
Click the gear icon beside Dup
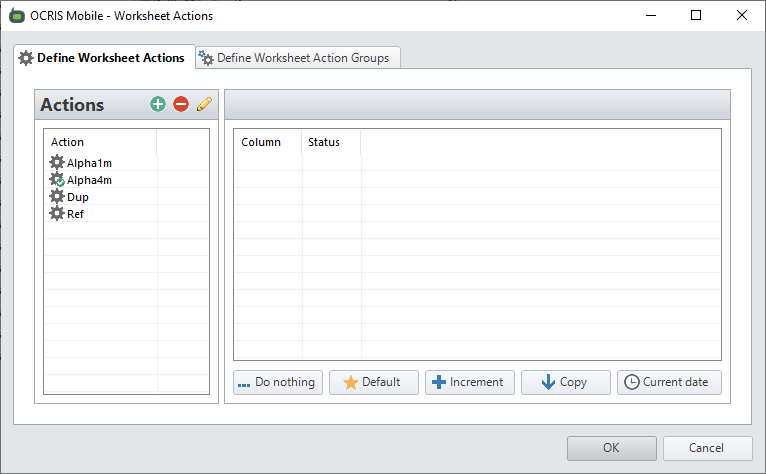(57, 197)
